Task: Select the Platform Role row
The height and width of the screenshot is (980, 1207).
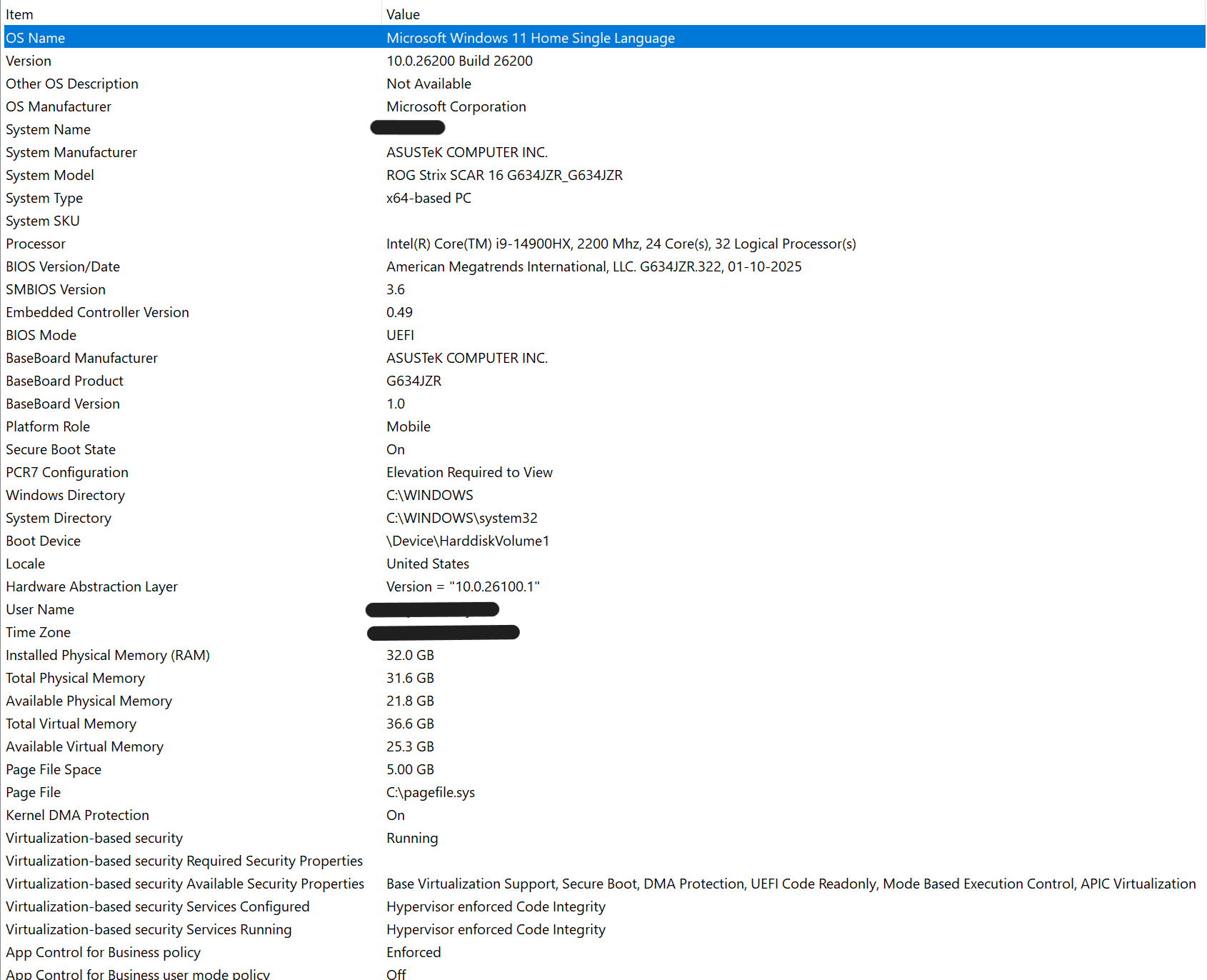Action: 605,426
